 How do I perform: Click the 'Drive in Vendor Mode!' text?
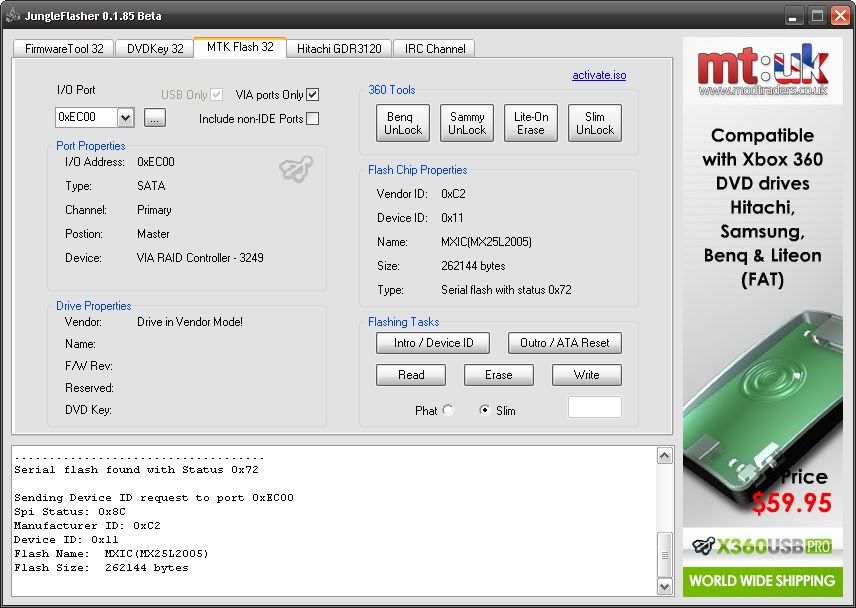189,322
